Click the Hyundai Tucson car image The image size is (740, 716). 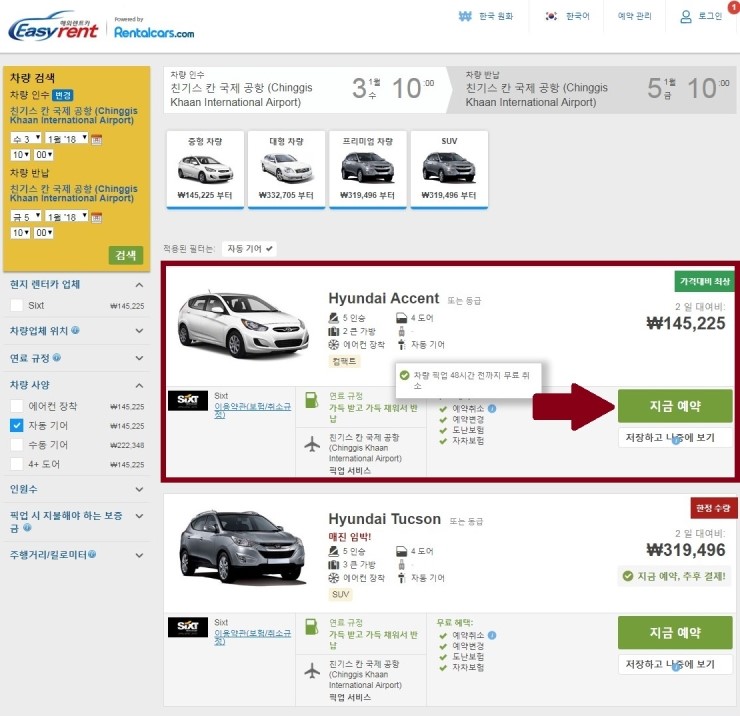[x=243, y=547]
